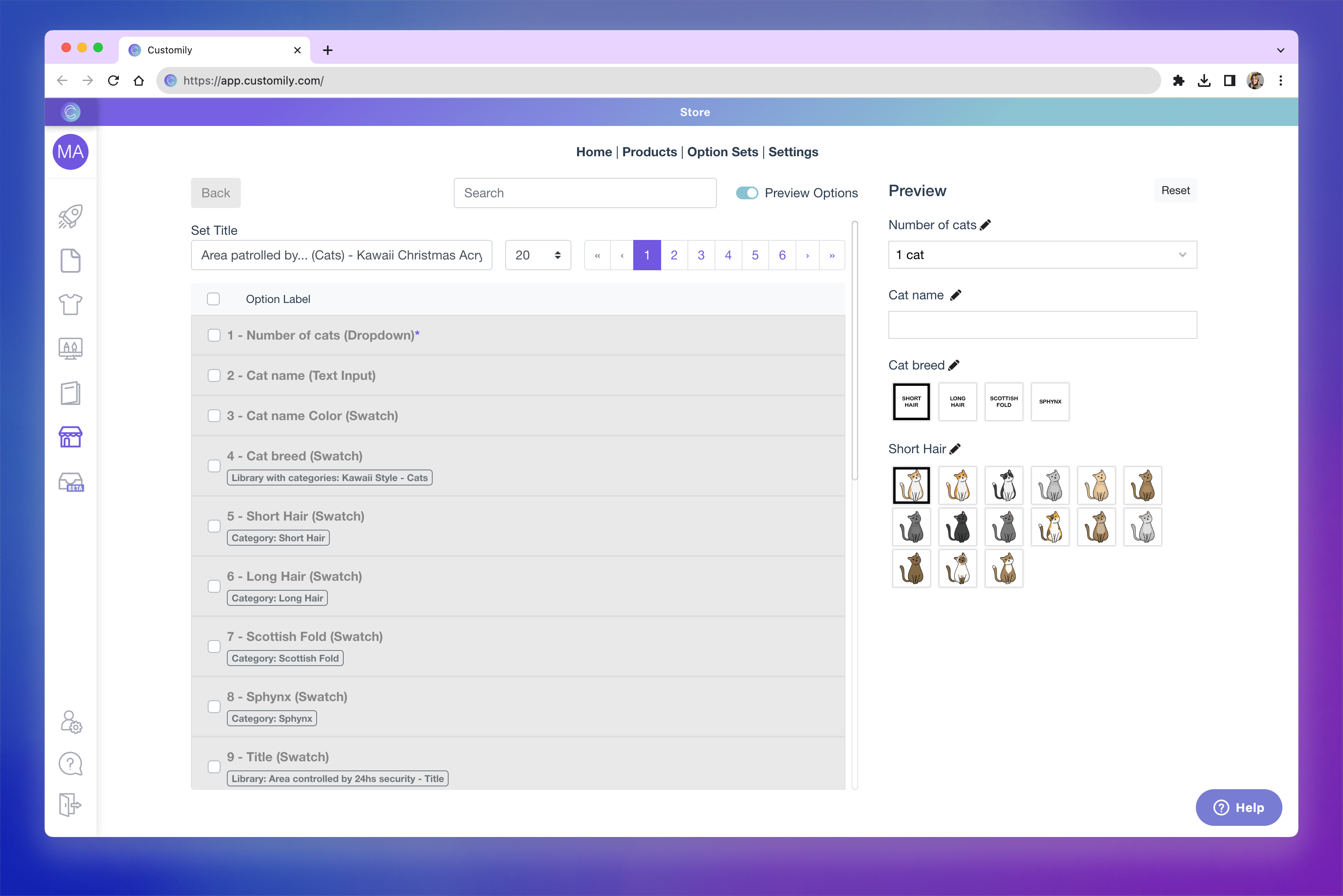1343x896 pixels.
Task: Open the user settings gear icon
Action: click(71, 722)
